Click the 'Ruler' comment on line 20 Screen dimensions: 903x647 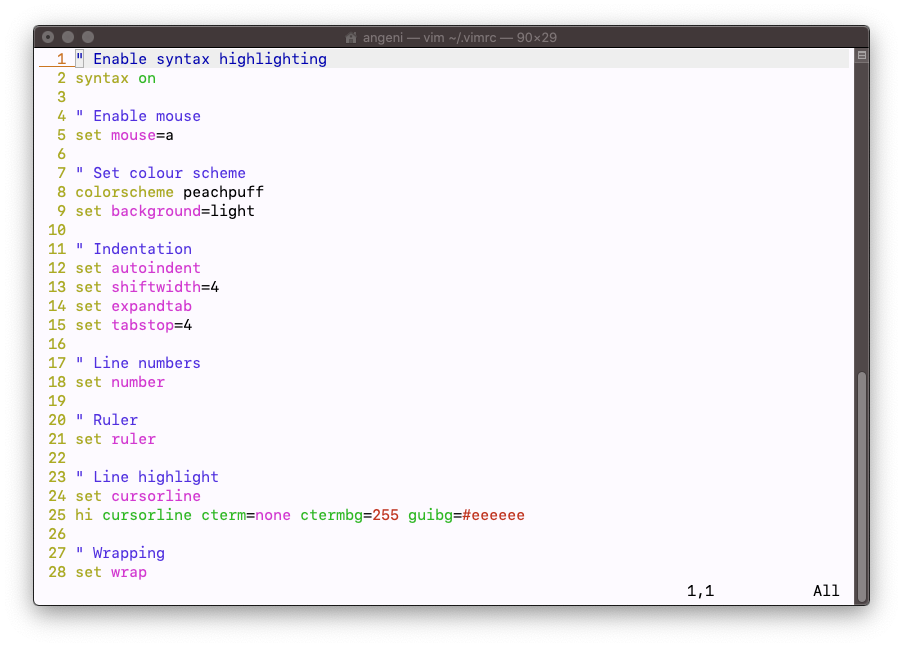[x=107, y=421]
